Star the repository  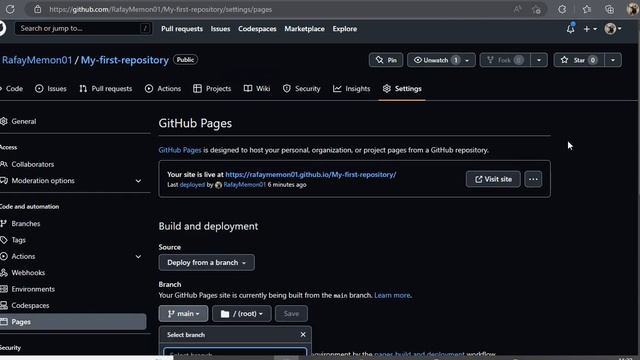(579, 60)
